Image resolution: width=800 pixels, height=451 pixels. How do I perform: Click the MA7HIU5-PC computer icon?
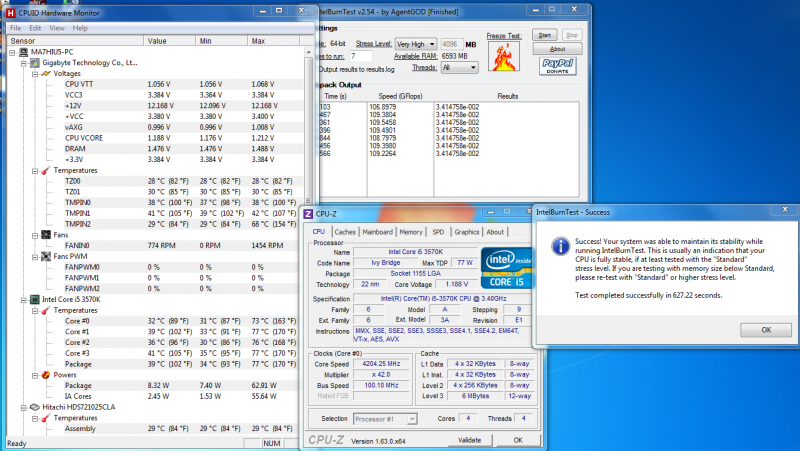coord(23,52)
